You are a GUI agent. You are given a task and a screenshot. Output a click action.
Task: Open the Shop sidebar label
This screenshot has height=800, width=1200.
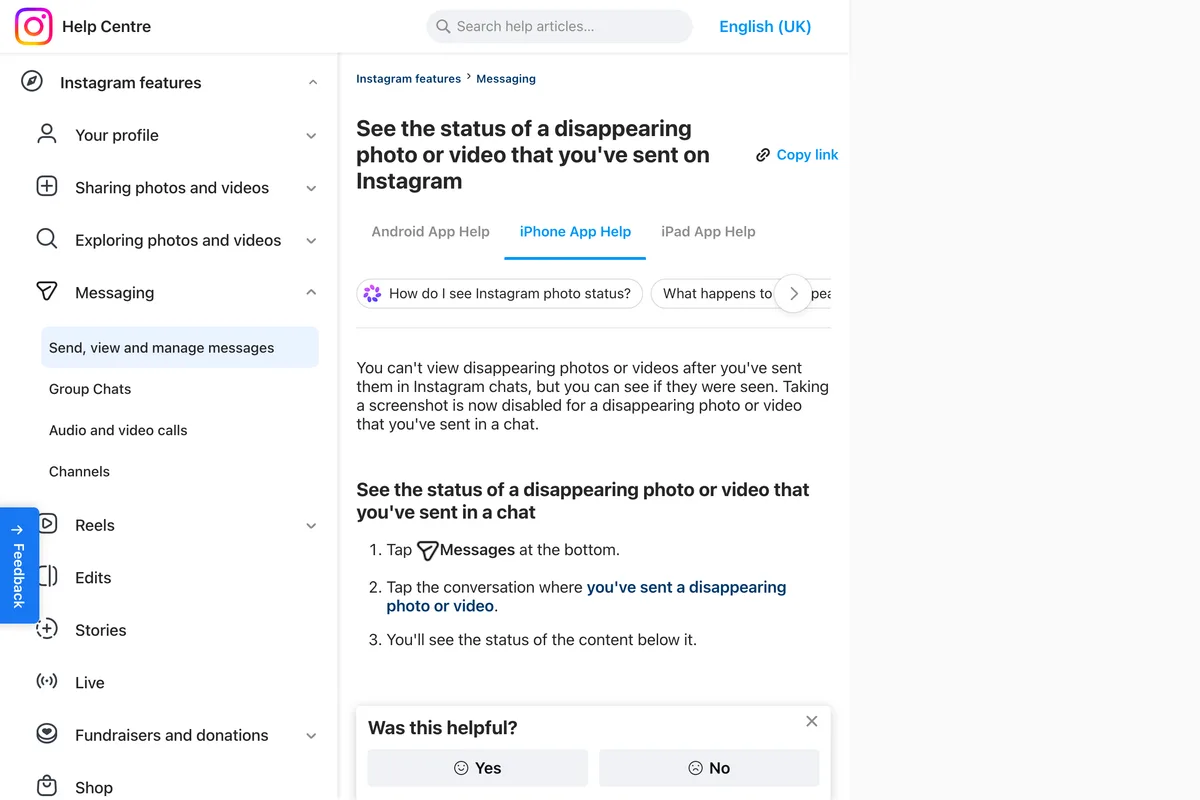coord(94,788)
